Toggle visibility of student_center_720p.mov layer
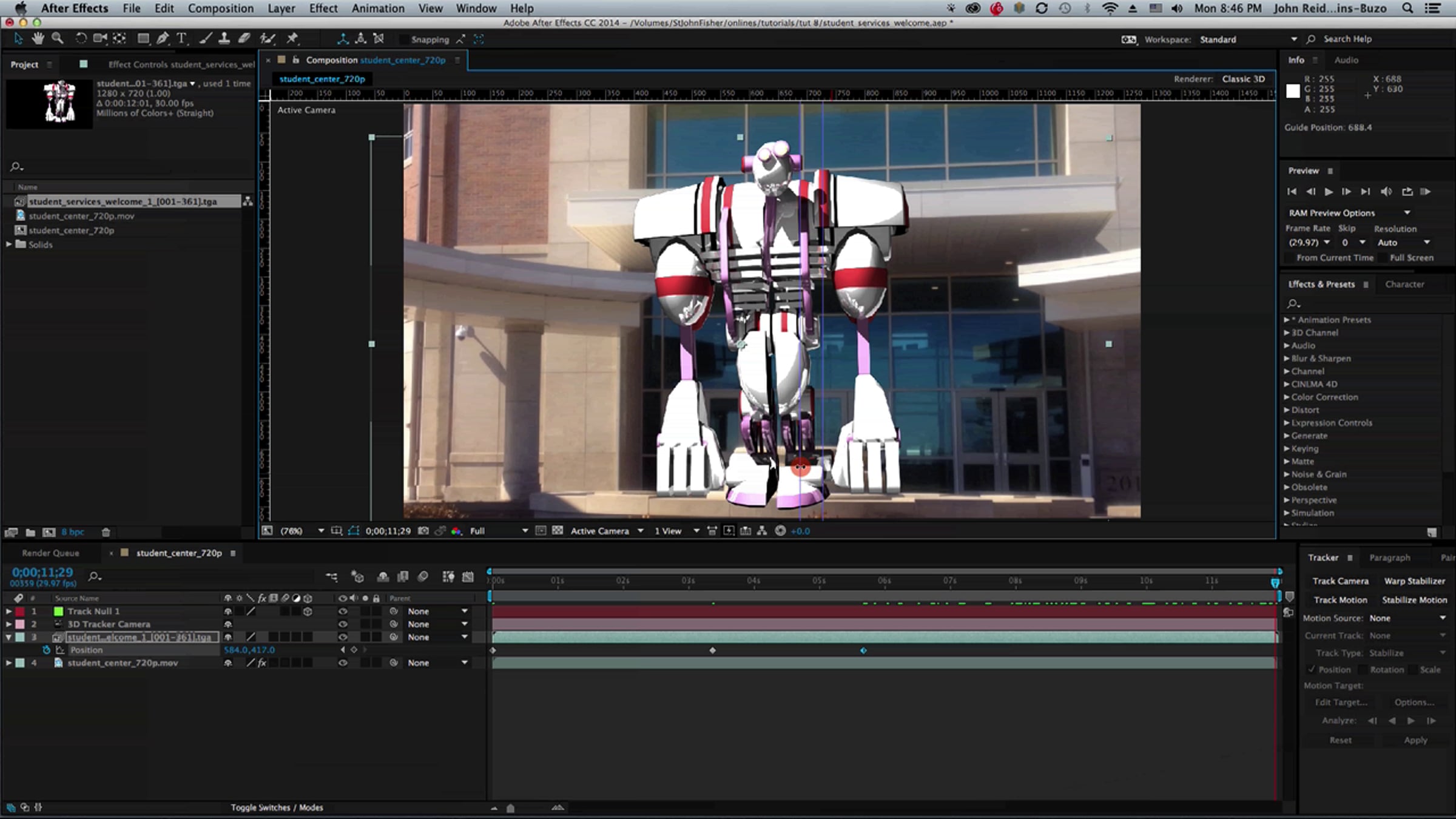The height and width of the screenshot is (819, 1456). 343,663
